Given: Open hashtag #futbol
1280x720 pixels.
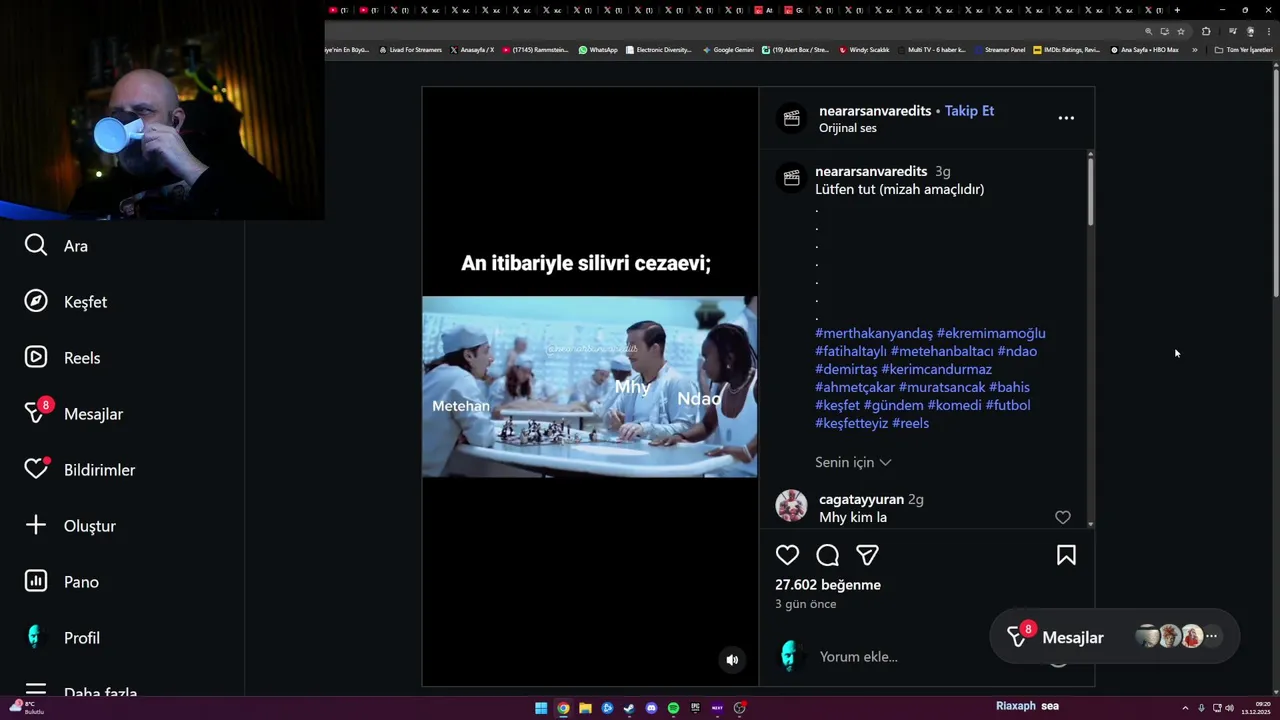Looking at the screenshot, I should (1008, 405).
